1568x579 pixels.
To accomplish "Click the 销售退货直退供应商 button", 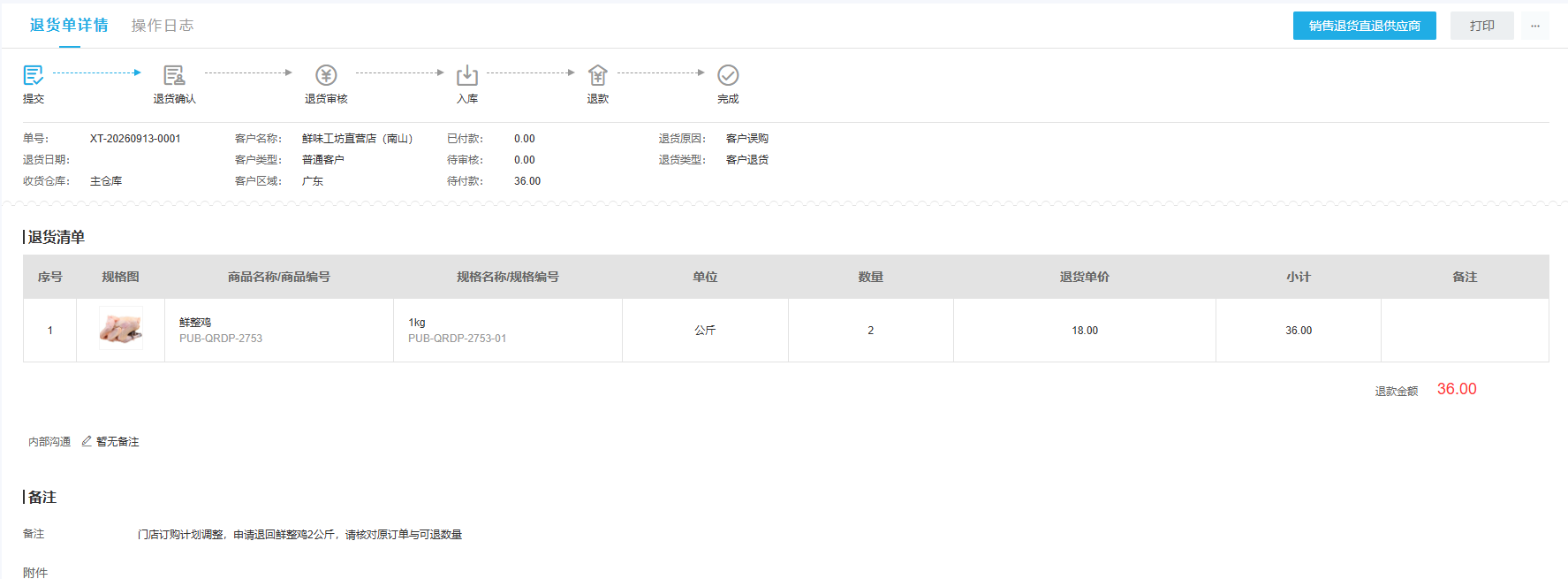I will tap(1365, 26).
